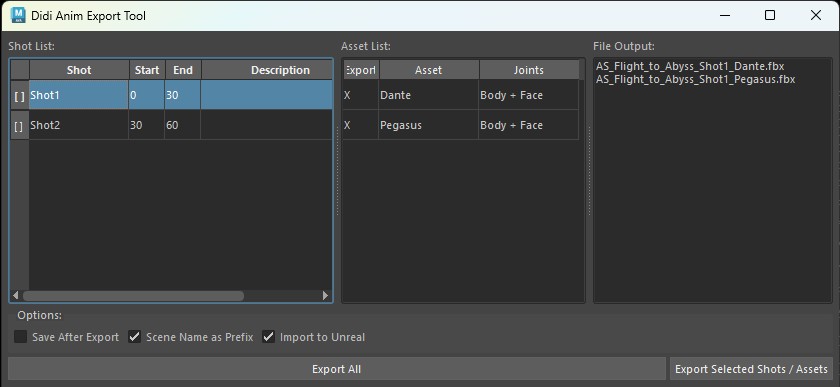Image resolution: width=840 pixels, height=387 pixels.
Task: Click the Export All button
Action: click(336, 369)
